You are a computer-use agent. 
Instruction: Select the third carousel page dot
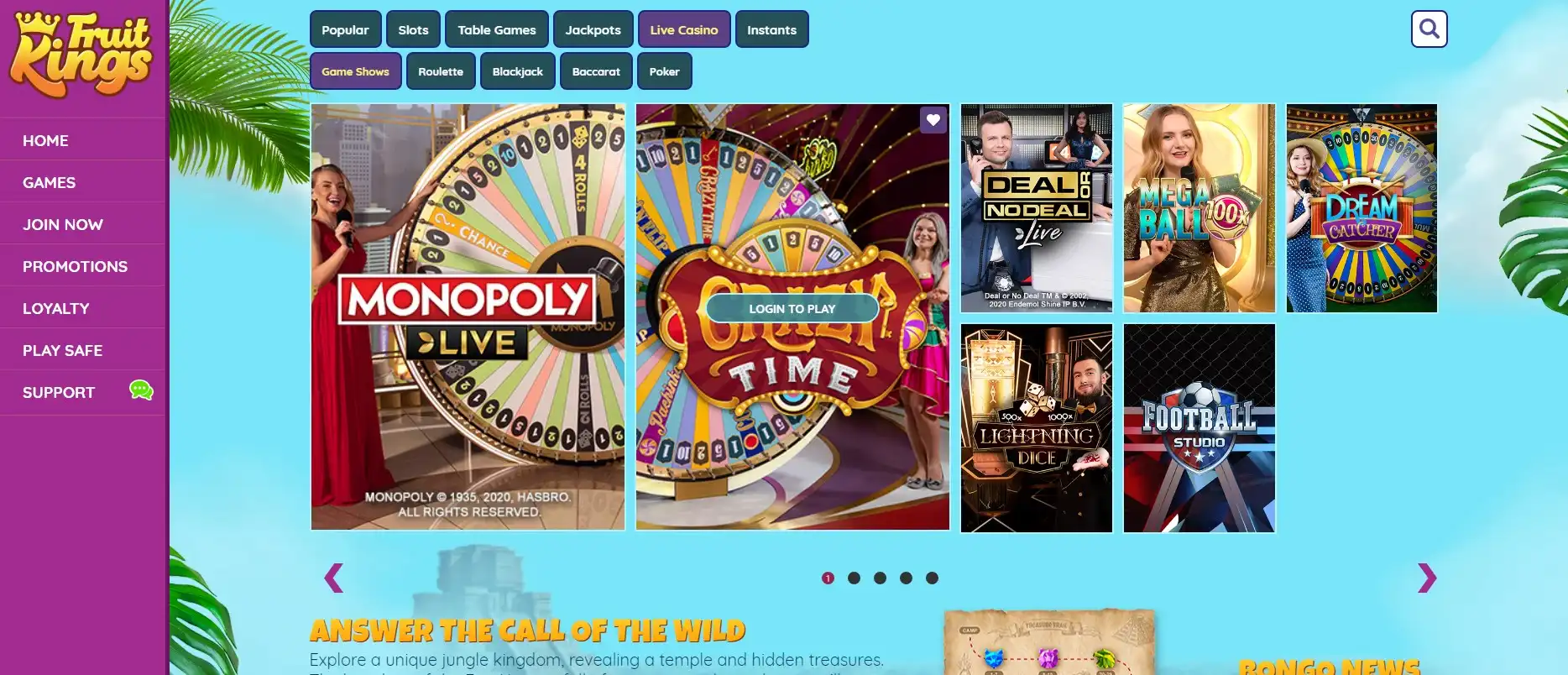(880, 578)
